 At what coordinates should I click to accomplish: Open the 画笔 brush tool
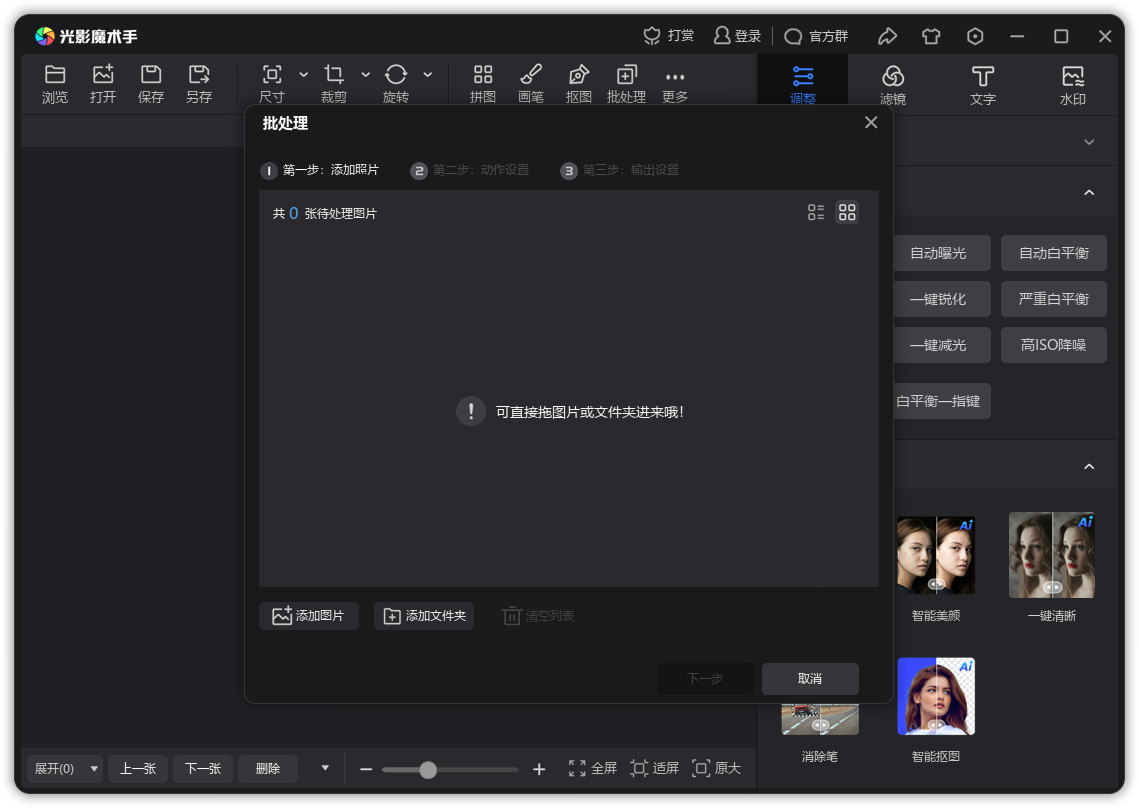coord(531,83)
